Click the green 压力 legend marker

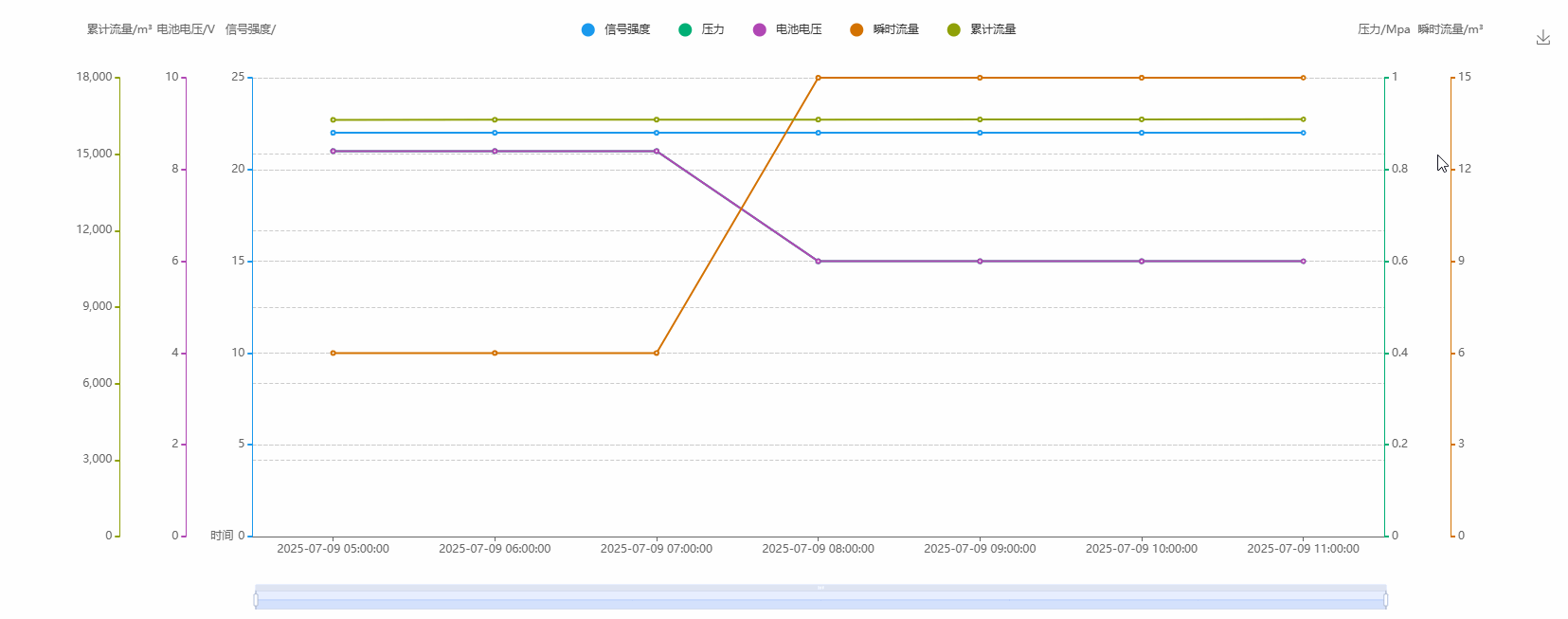683,29
